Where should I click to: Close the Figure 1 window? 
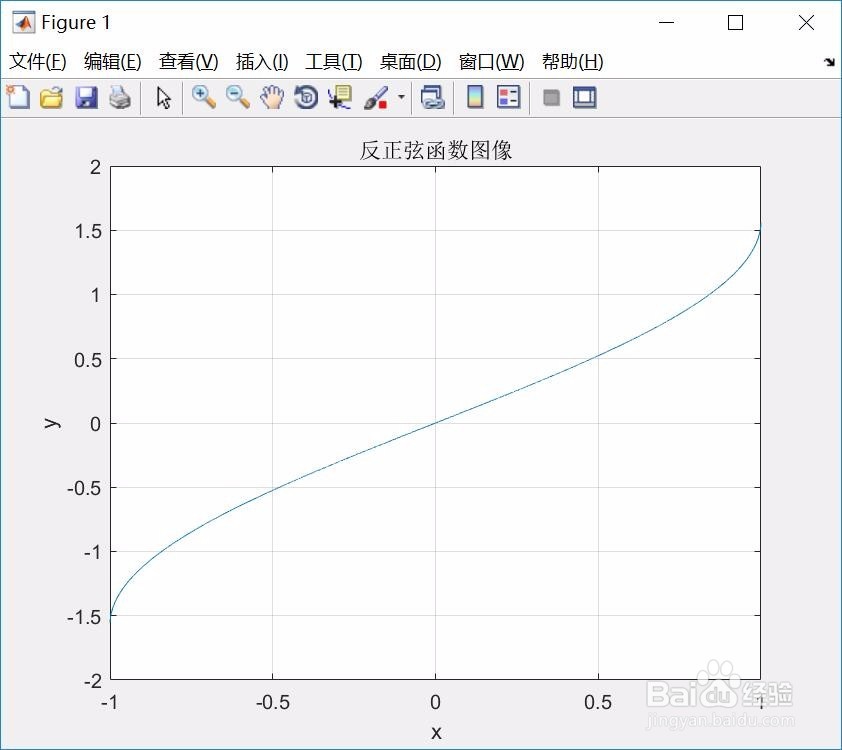pyautogui.click(x=806, y=23)
